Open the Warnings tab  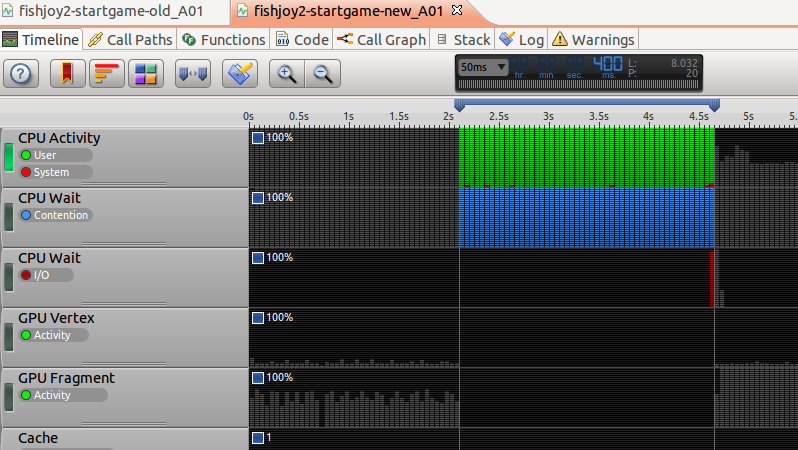[x=593, y=40]
